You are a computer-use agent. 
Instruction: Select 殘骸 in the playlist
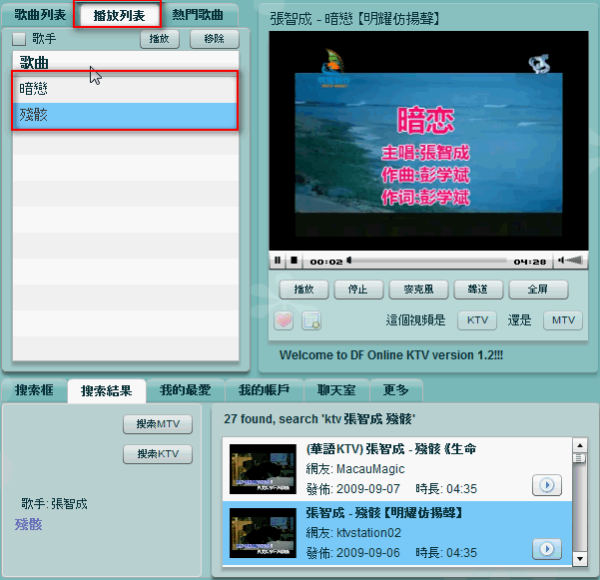tap(126, 115)
